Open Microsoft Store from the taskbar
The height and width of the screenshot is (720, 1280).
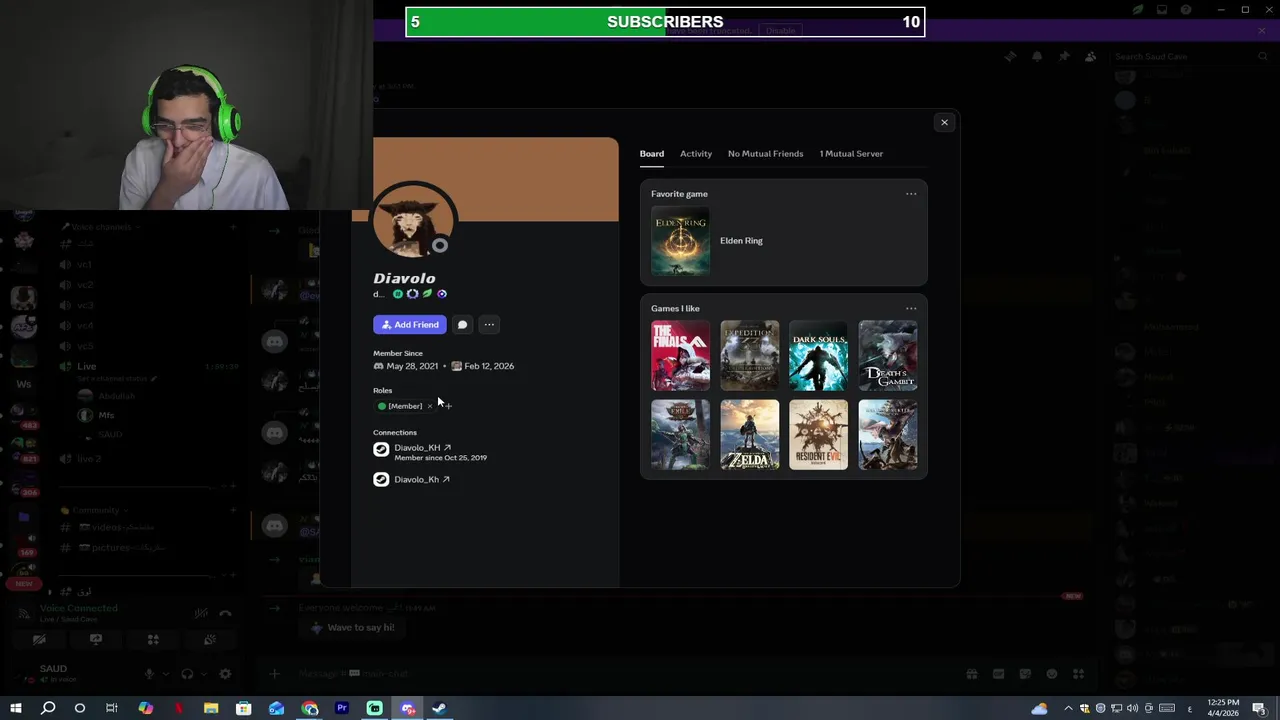coord(243,709)
